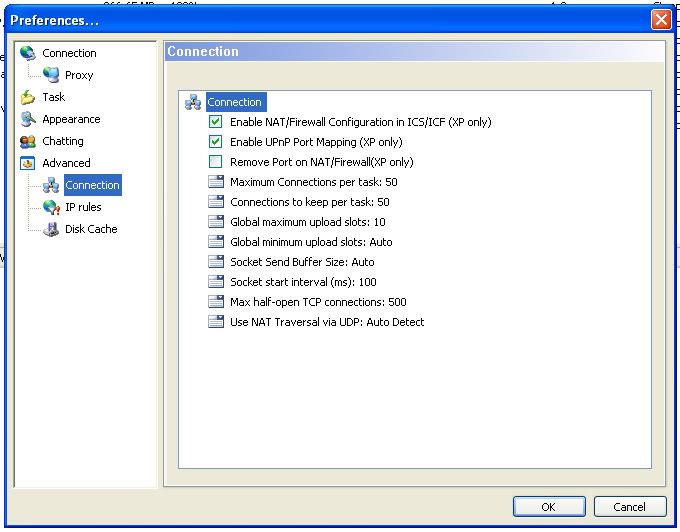This screenshot has height=532, width=680.
Task: Click the Task category icon
Action: (27, 97)
